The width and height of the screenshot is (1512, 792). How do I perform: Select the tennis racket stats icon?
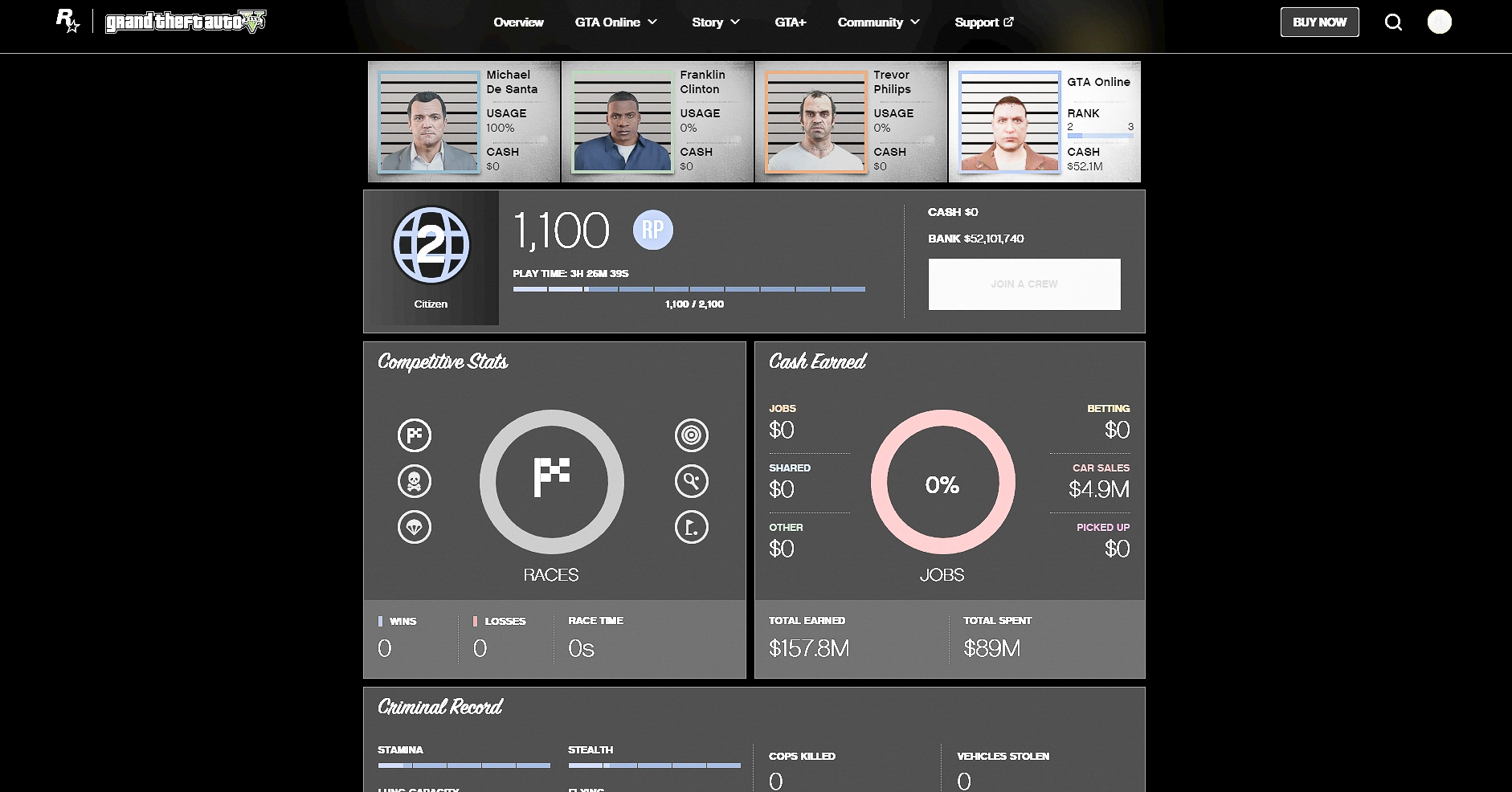click(x=692, y=481)
